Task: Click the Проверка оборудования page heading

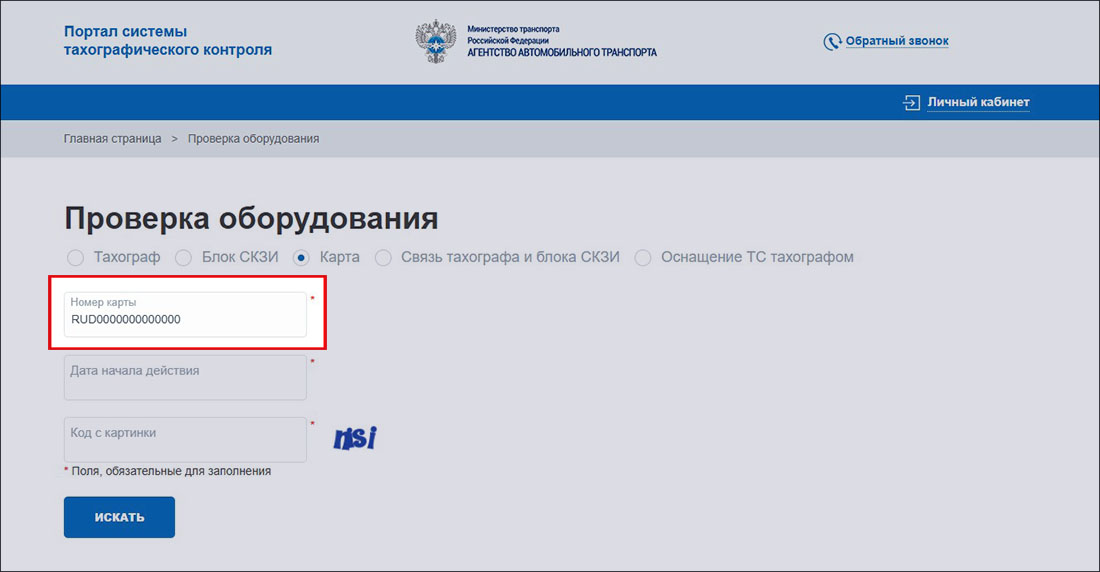Action: [x=251, y=218]
